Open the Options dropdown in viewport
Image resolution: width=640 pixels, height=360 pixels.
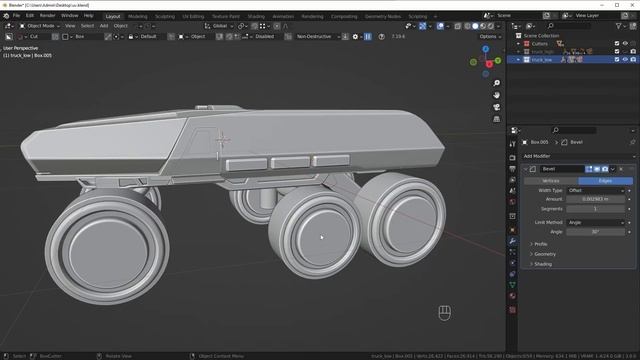pyautogui.click(x=490, y=37)
